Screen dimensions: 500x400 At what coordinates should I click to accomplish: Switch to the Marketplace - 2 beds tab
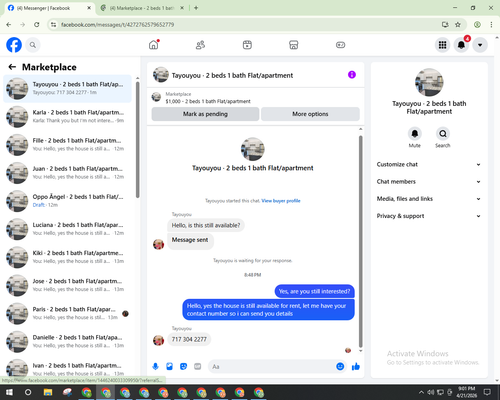tap(142, 8)
